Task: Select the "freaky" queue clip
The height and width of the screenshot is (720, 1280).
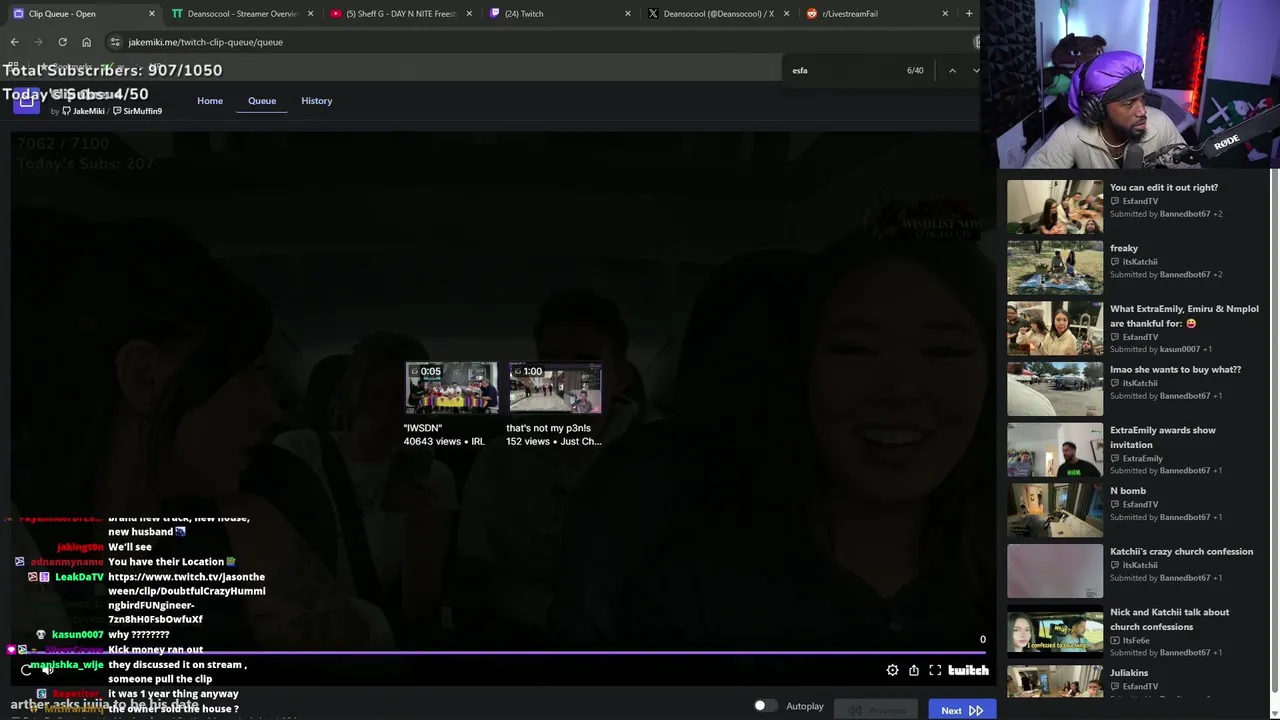Action: click(x=1135, y=267)
